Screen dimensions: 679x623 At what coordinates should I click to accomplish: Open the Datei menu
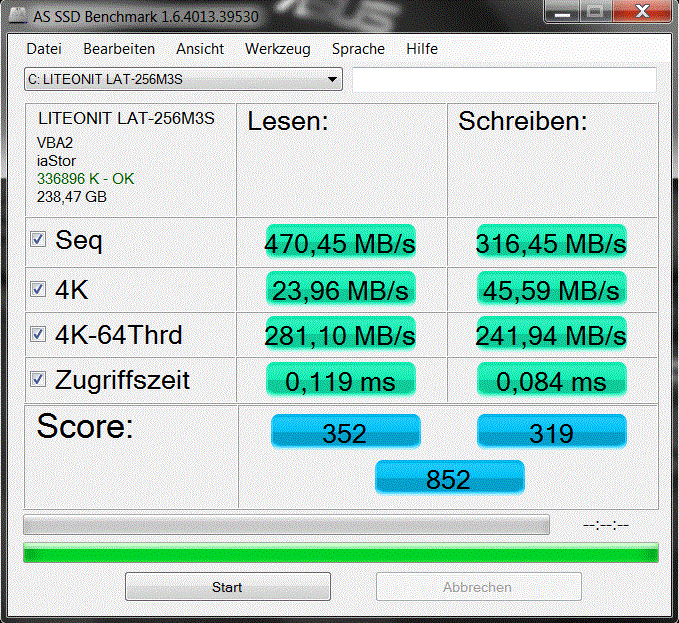[x=44, y=49]
